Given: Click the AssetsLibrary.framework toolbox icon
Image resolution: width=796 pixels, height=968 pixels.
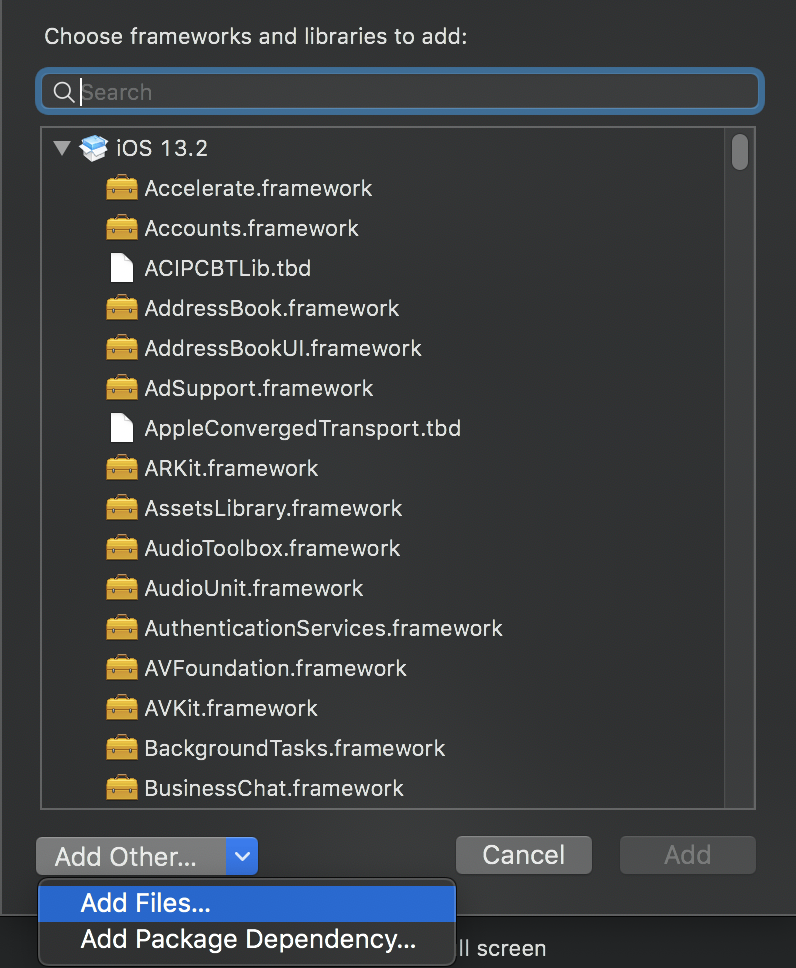Looking at the screenshot, I should (x=122, y=508).
